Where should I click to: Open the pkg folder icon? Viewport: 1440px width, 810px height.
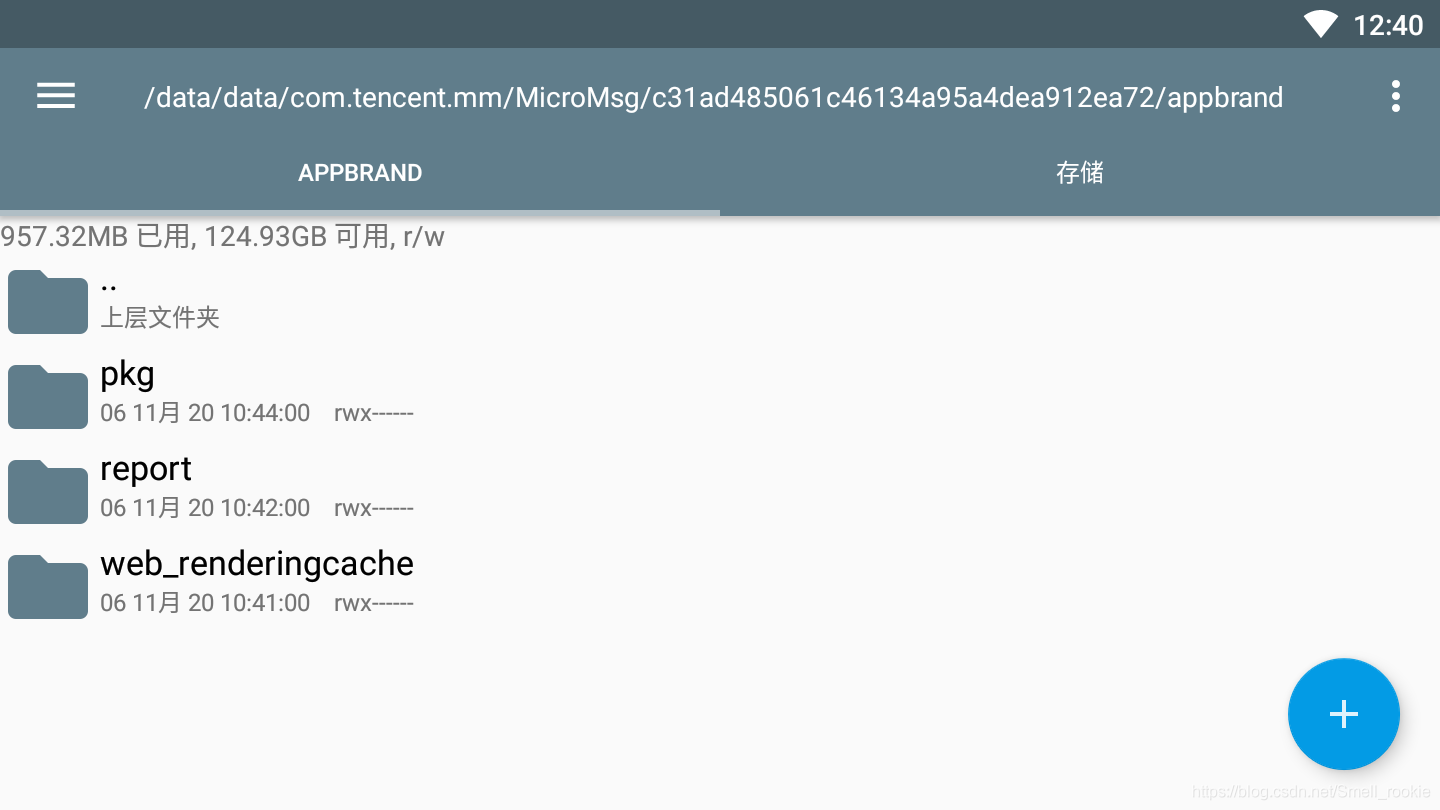tap(47, 396)
